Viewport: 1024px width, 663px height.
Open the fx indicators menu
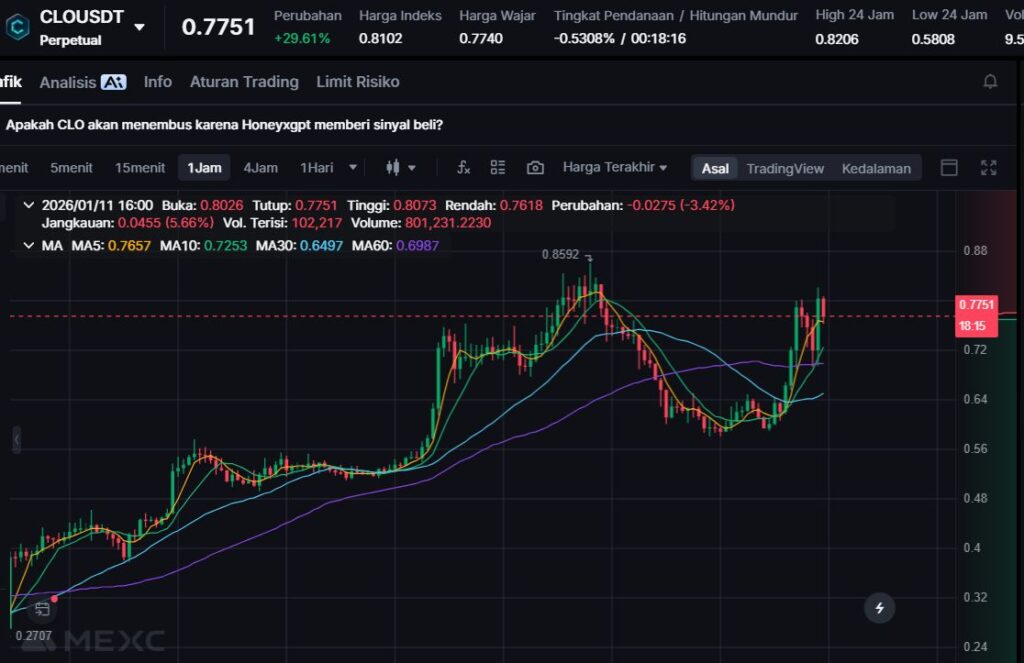tap(463, 168)
